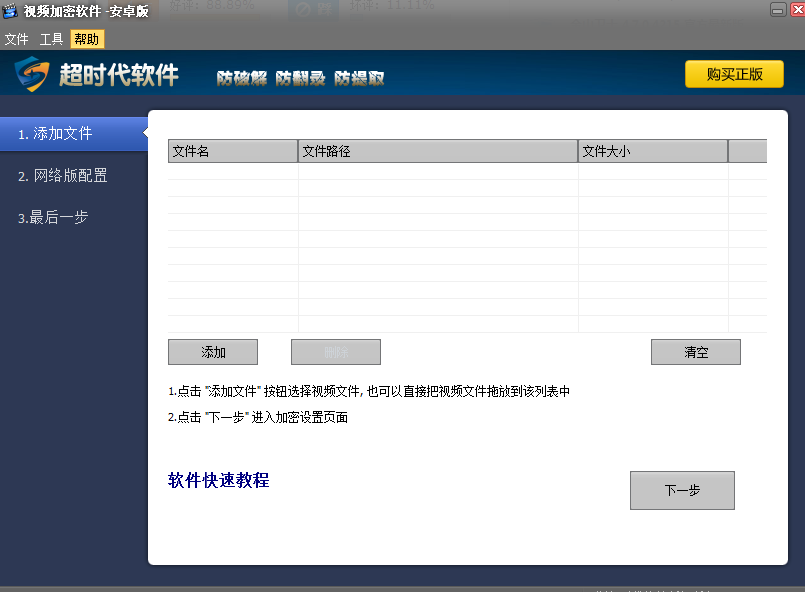Click the app icon in title bar
This screenshot has height=592, width=805.
click(10, 11)
